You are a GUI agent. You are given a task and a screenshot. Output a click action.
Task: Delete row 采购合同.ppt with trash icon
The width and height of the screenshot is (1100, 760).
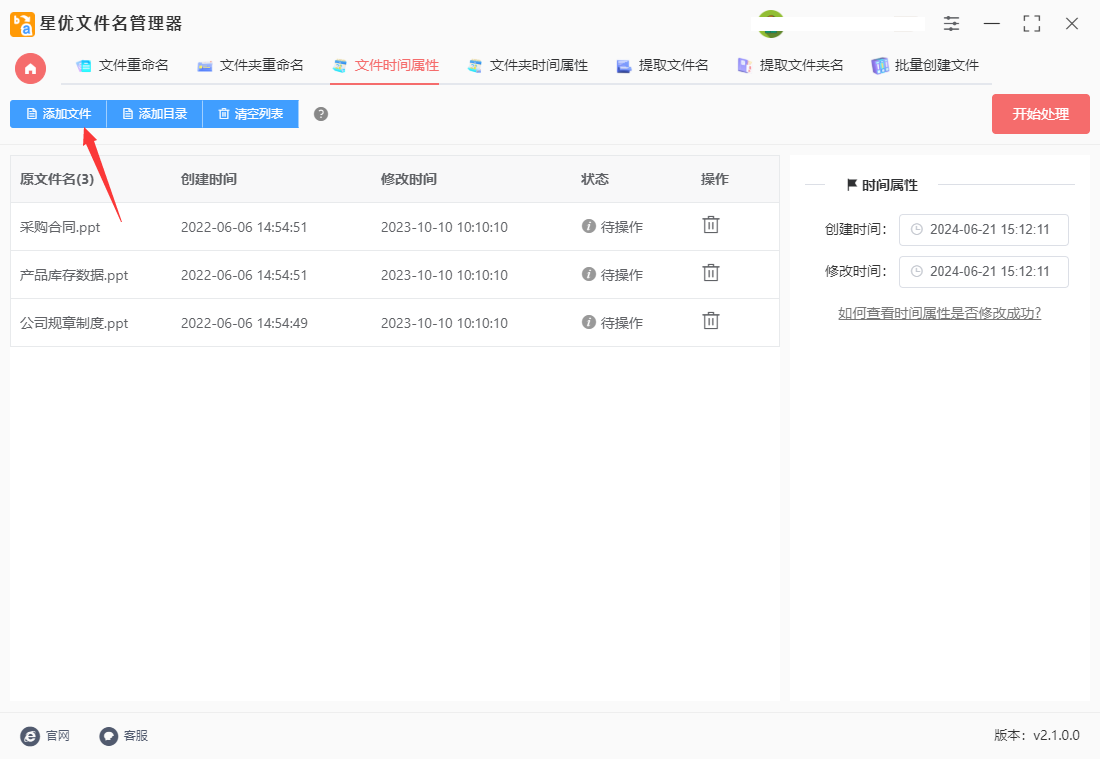711,225
